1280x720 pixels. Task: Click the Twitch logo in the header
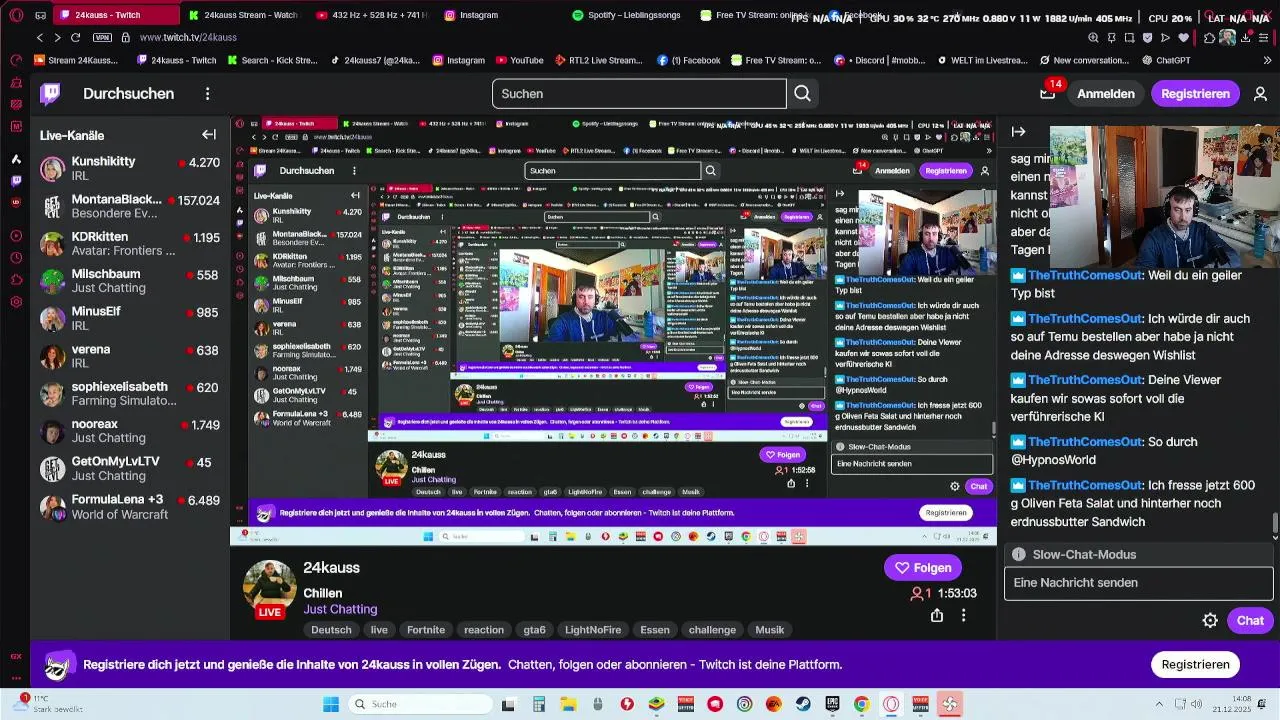point(50,94)
